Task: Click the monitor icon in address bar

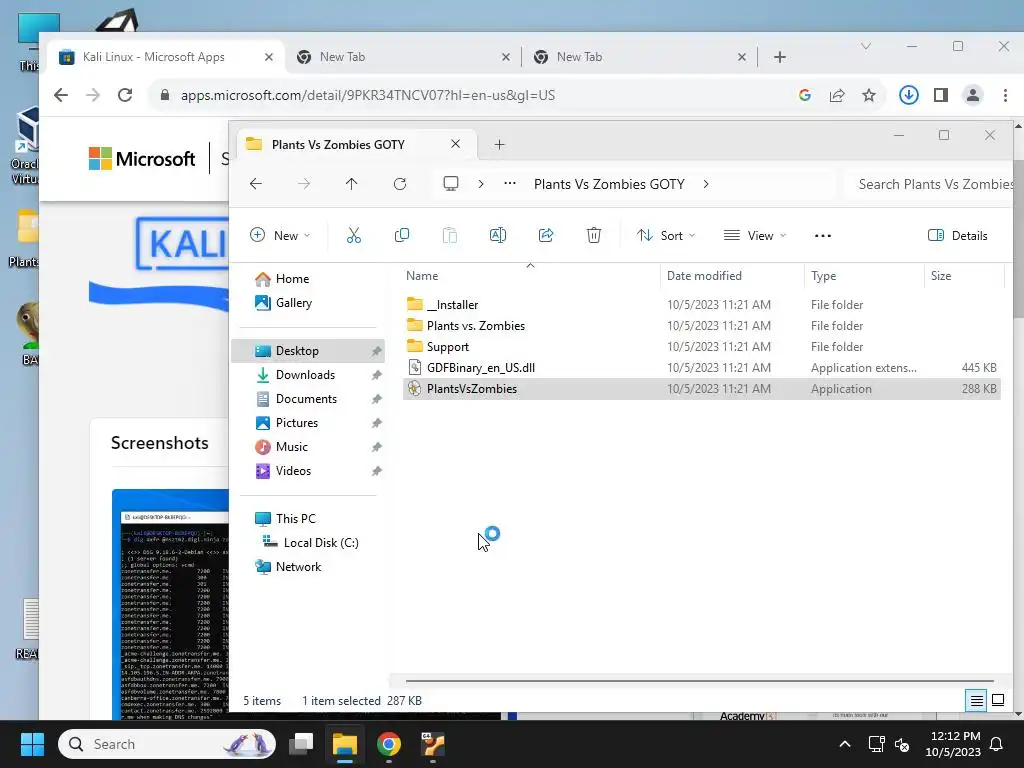Action: (451, 184)
